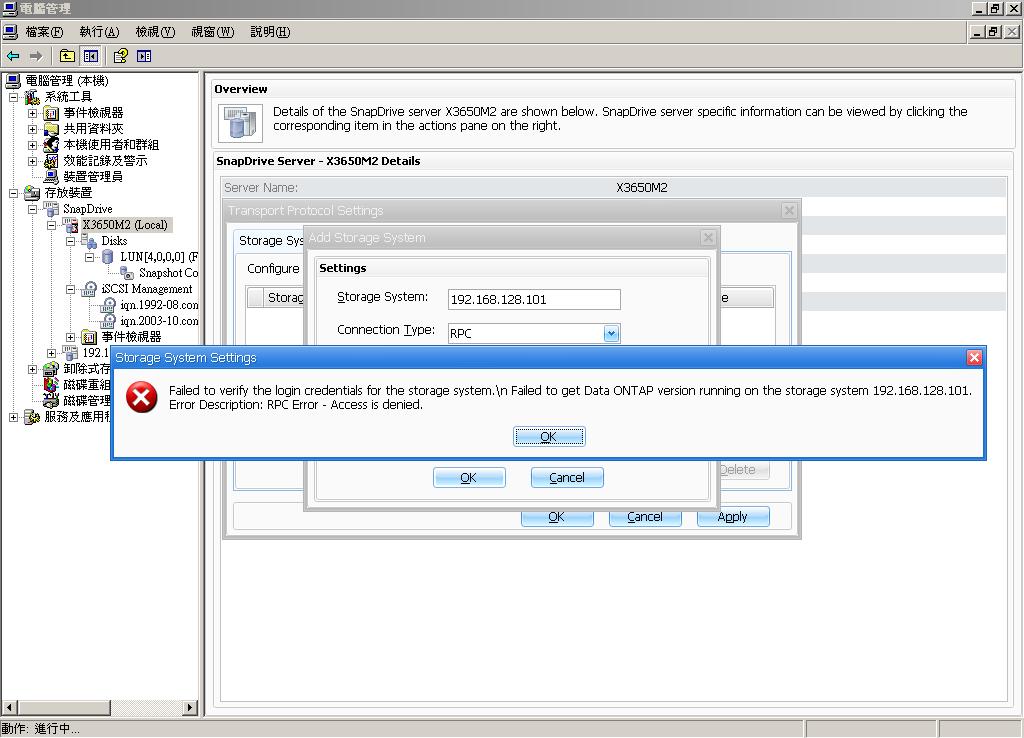
Task: Collapse the iSCSI Management node
Action: (70, 289)
